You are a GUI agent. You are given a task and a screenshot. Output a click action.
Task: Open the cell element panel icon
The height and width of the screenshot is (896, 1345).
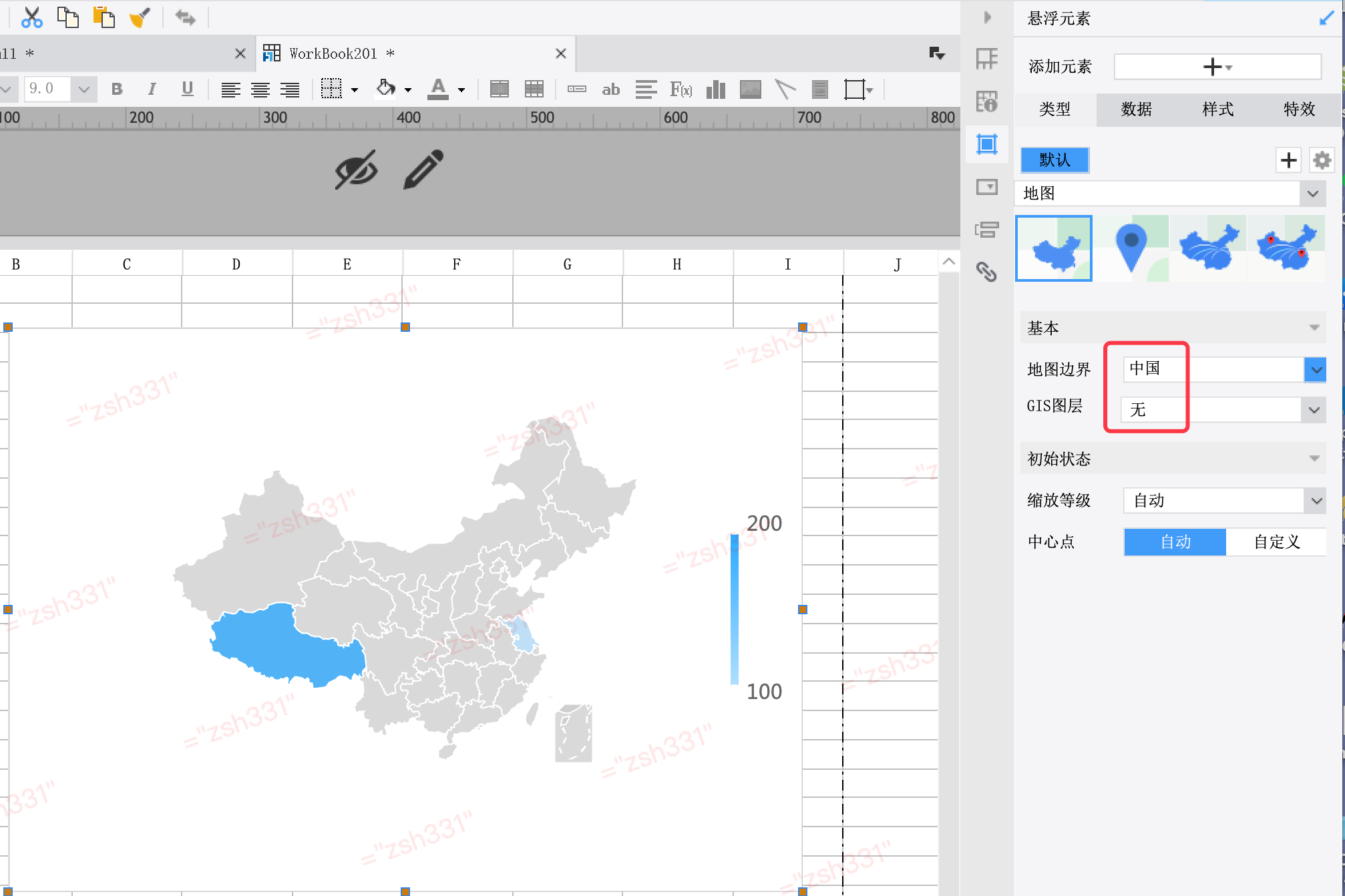click(987, 59)
